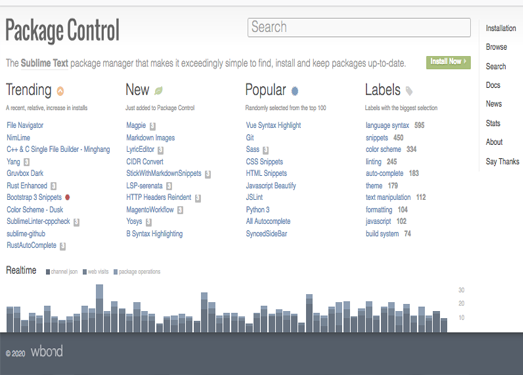The height and width of the screenshot is (375, 523).
Task: Open the color scheme label
Action: 383,149
